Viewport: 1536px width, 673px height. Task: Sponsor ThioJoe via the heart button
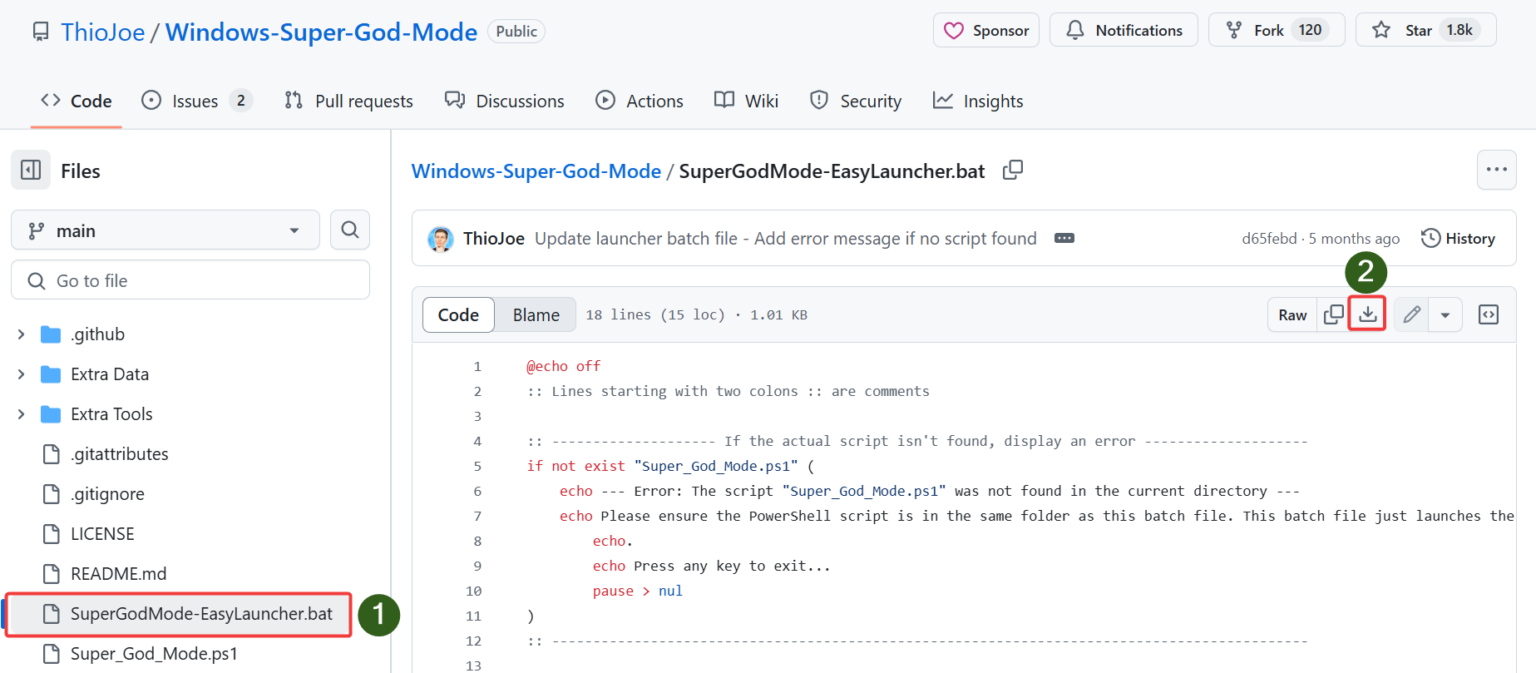tap(985, 29)
